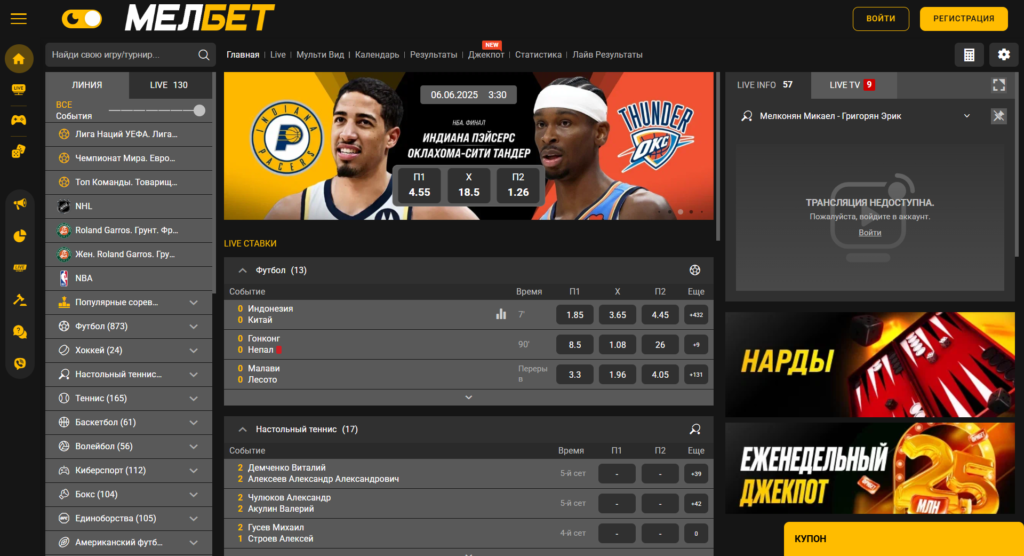Open Результаты in top menu
The width and height of the screenshot is (1024, 556).
(x=434, y=55)
